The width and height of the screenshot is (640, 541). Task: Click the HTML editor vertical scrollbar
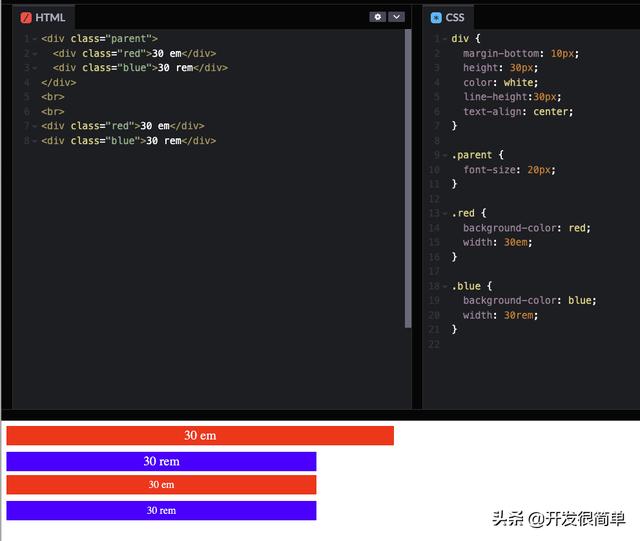point(408,178)
